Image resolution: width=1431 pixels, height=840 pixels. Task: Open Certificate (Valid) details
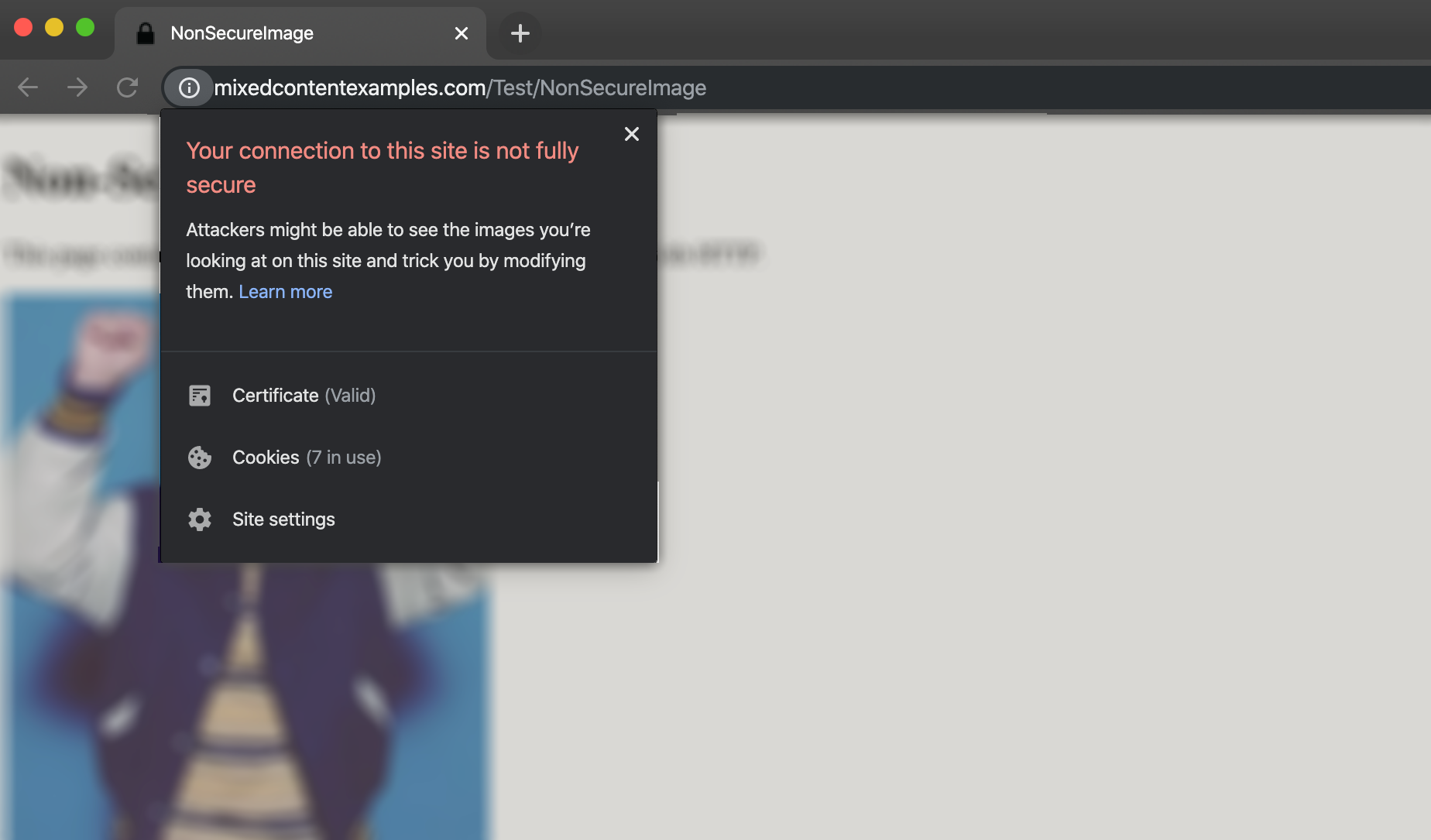pyautogui.click(x=304, y=395)
